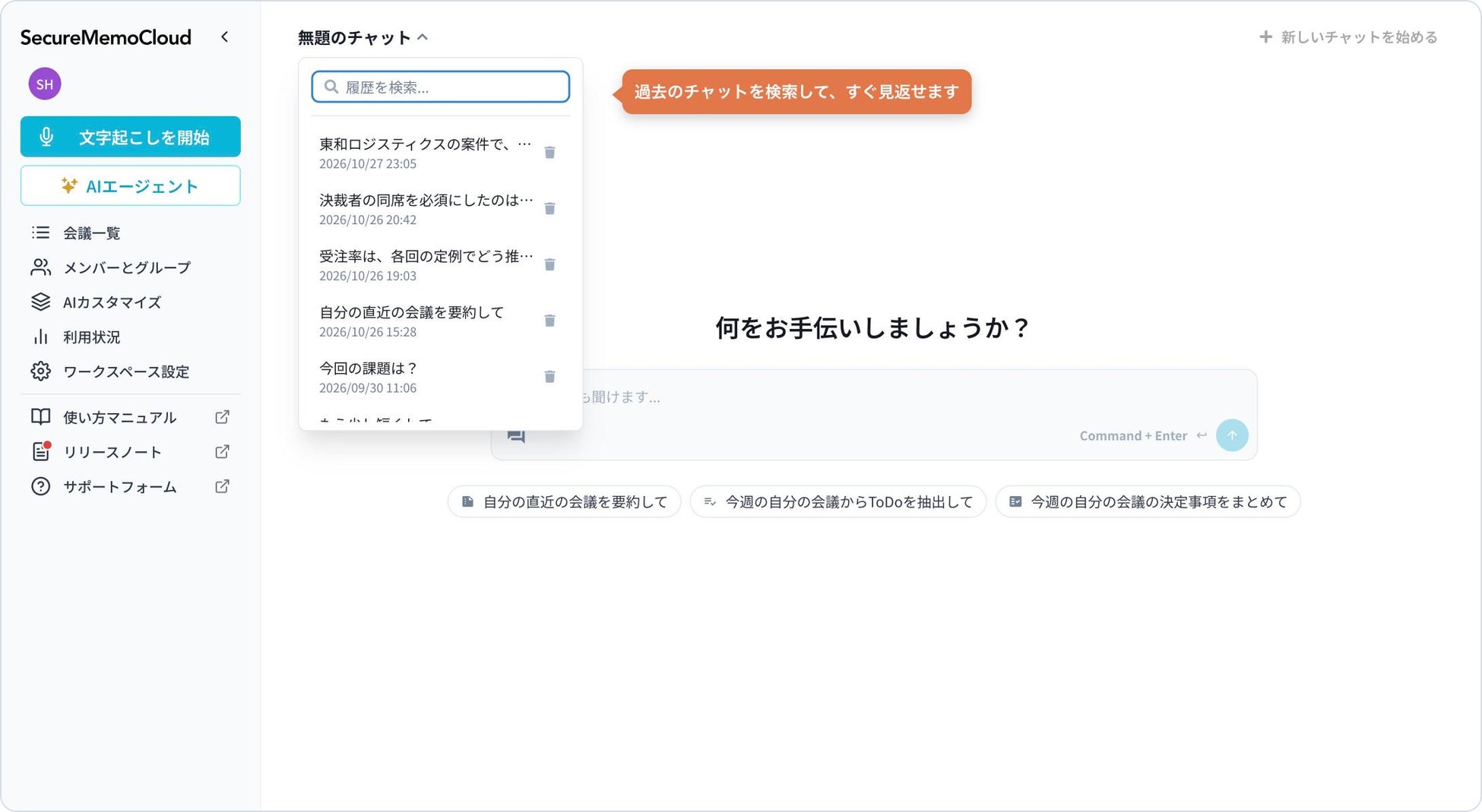This screenshot has width=1482, height=812.
Task: Delete the 決裁者の同席を必須にしたのは chat
Action: 549,209
